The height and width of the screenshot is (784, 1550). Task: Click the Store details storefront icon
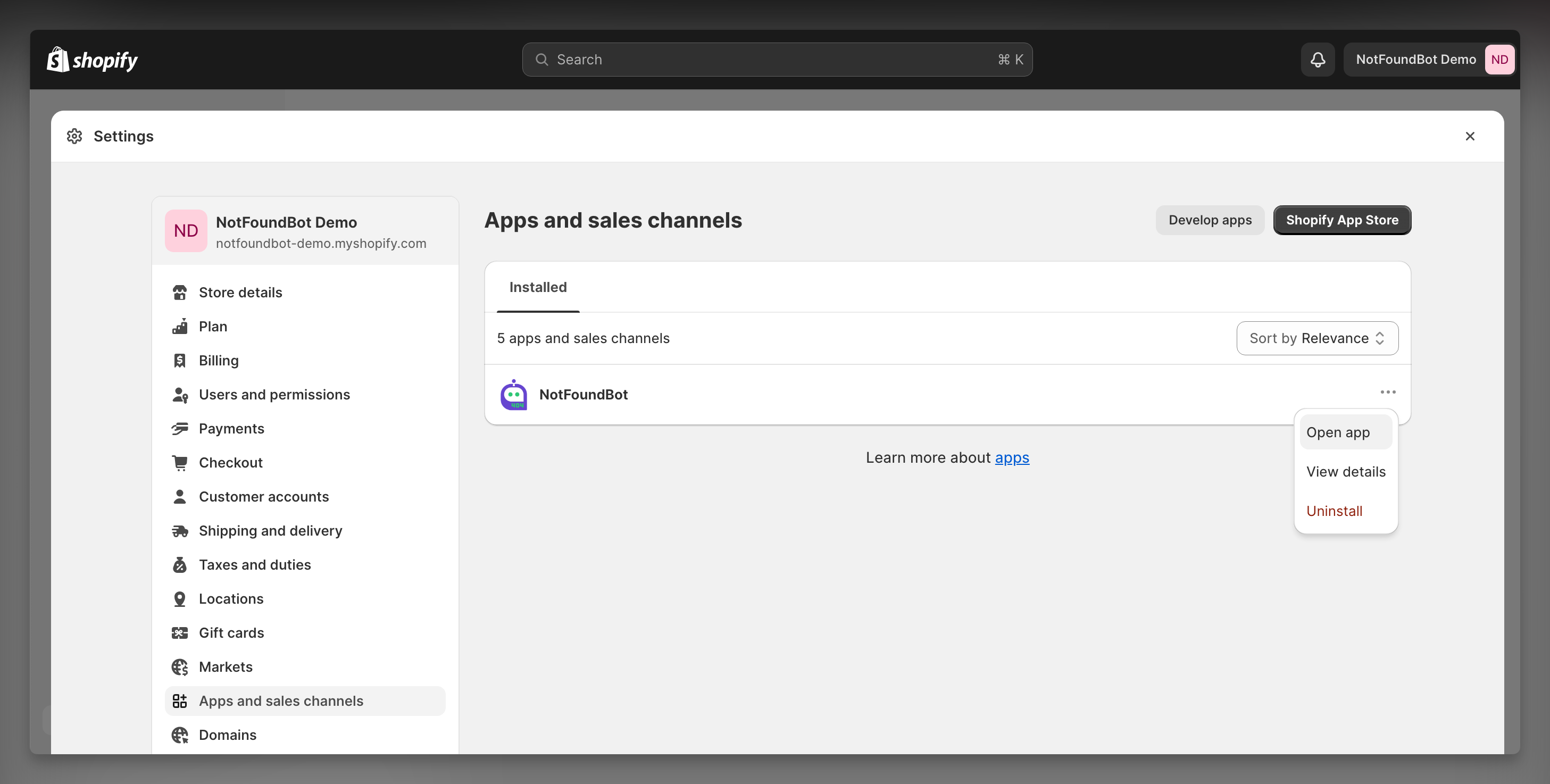(x=179, y=293)
